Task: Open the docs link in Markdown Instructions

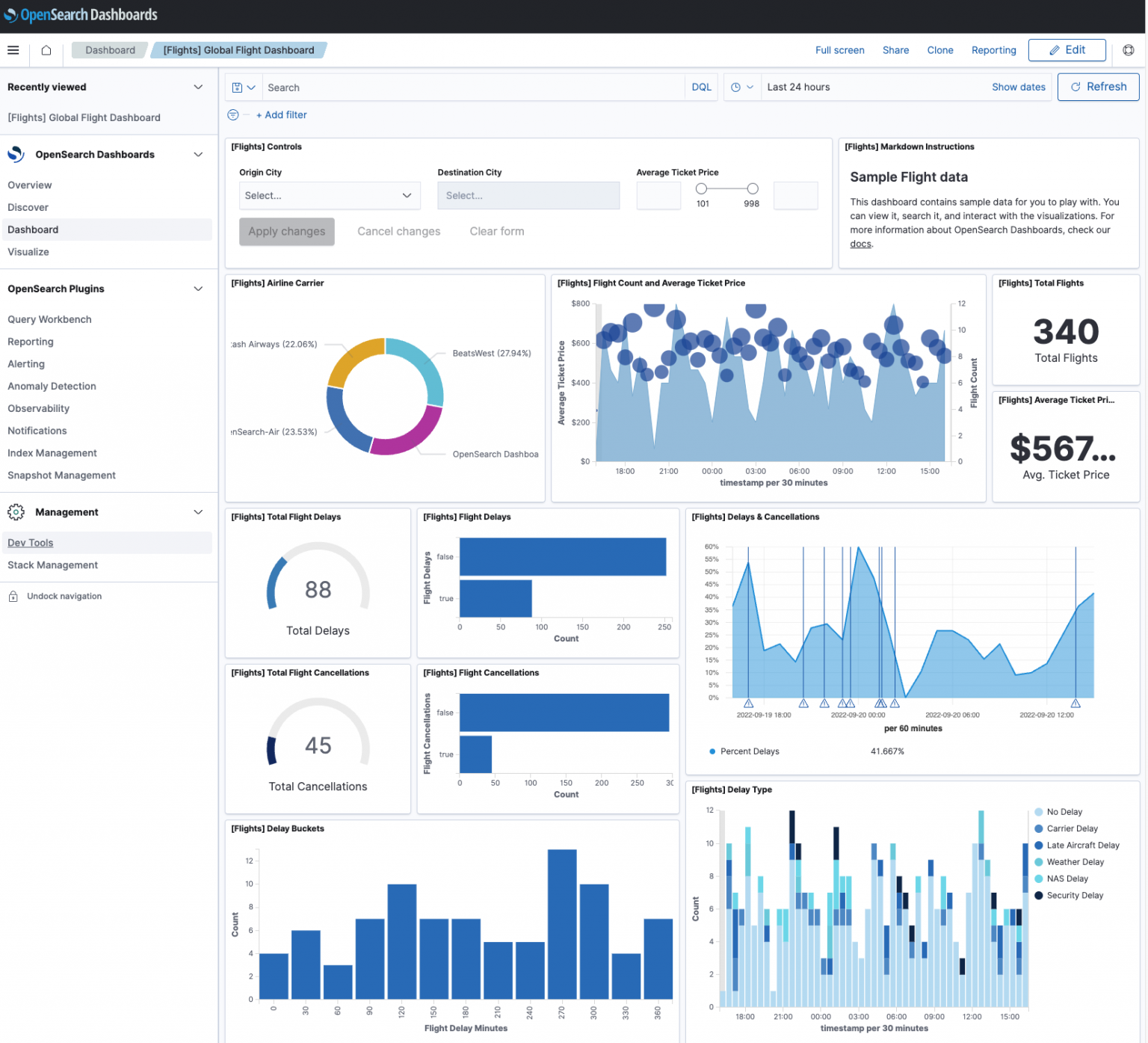Action: point(860,244)
